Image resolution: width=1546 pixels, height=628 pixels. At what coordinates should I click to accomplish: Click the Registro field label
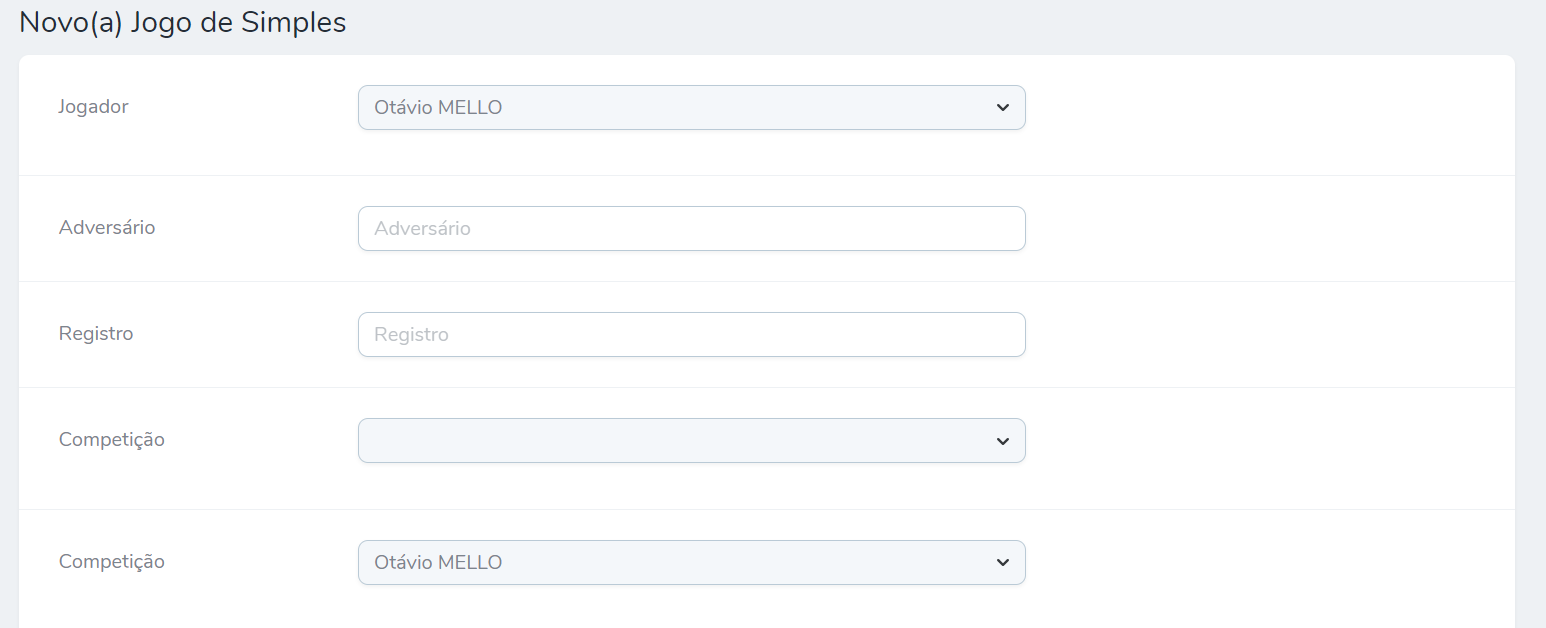95,333
